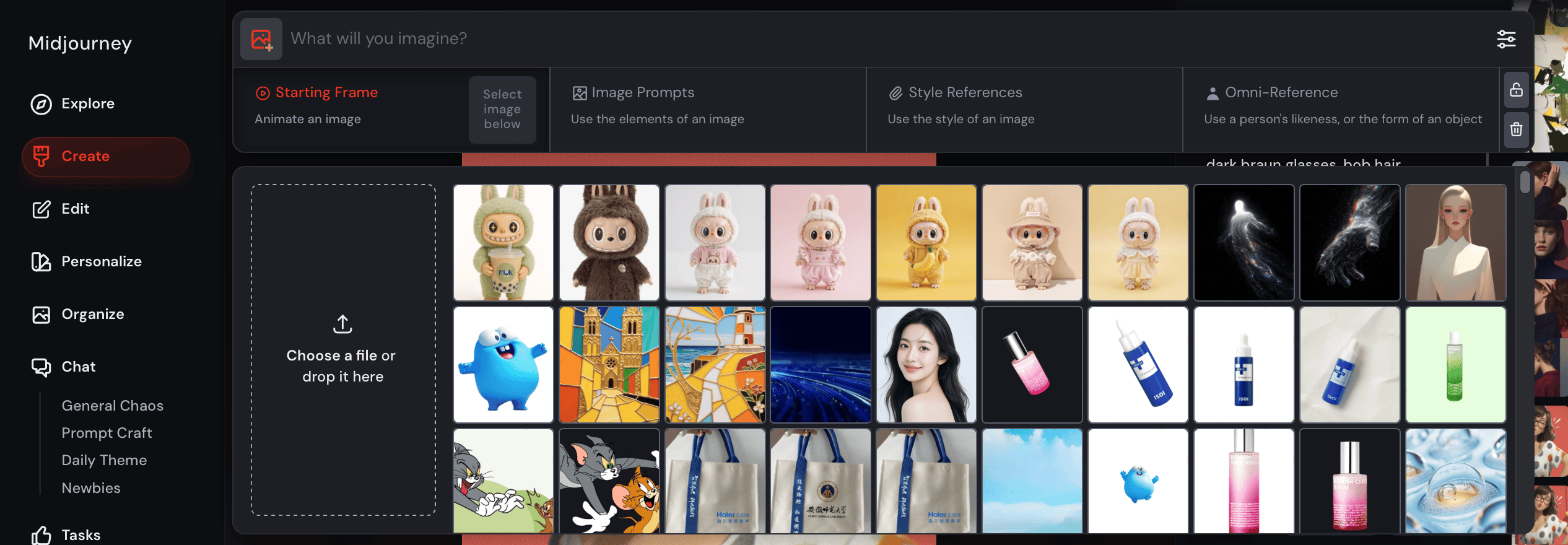Choose the white doll in pink outfit on white
This screenshot has height=545, width=1568.
pyautogui.click(x=715, y=243)
